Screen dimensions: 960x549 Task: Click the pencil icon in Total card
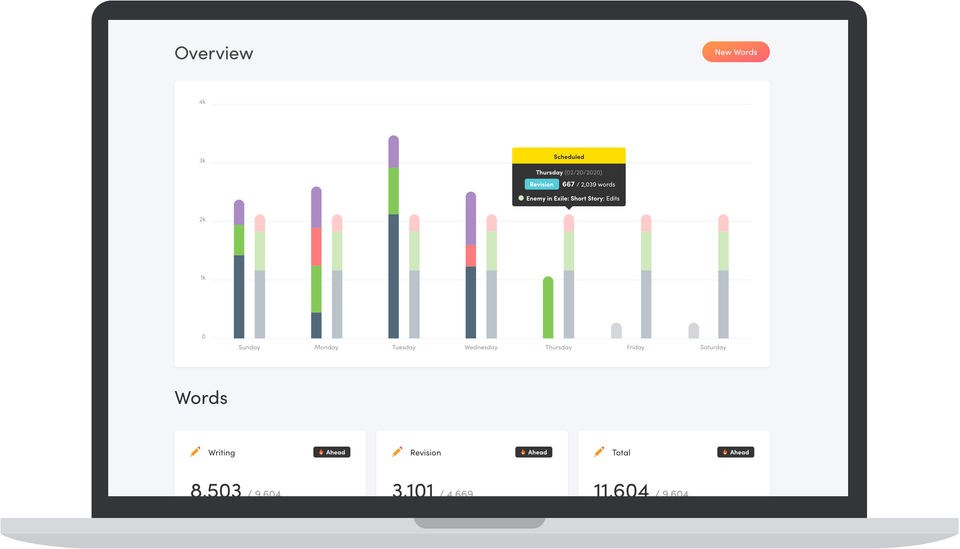tap(599, 452)
